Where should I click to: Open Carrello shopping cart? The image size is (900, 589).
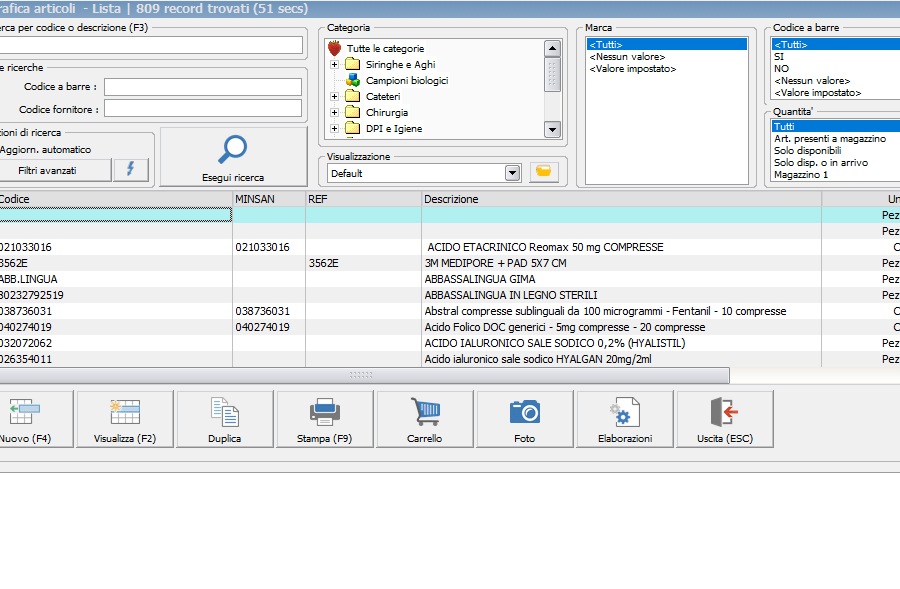[424, 419]
